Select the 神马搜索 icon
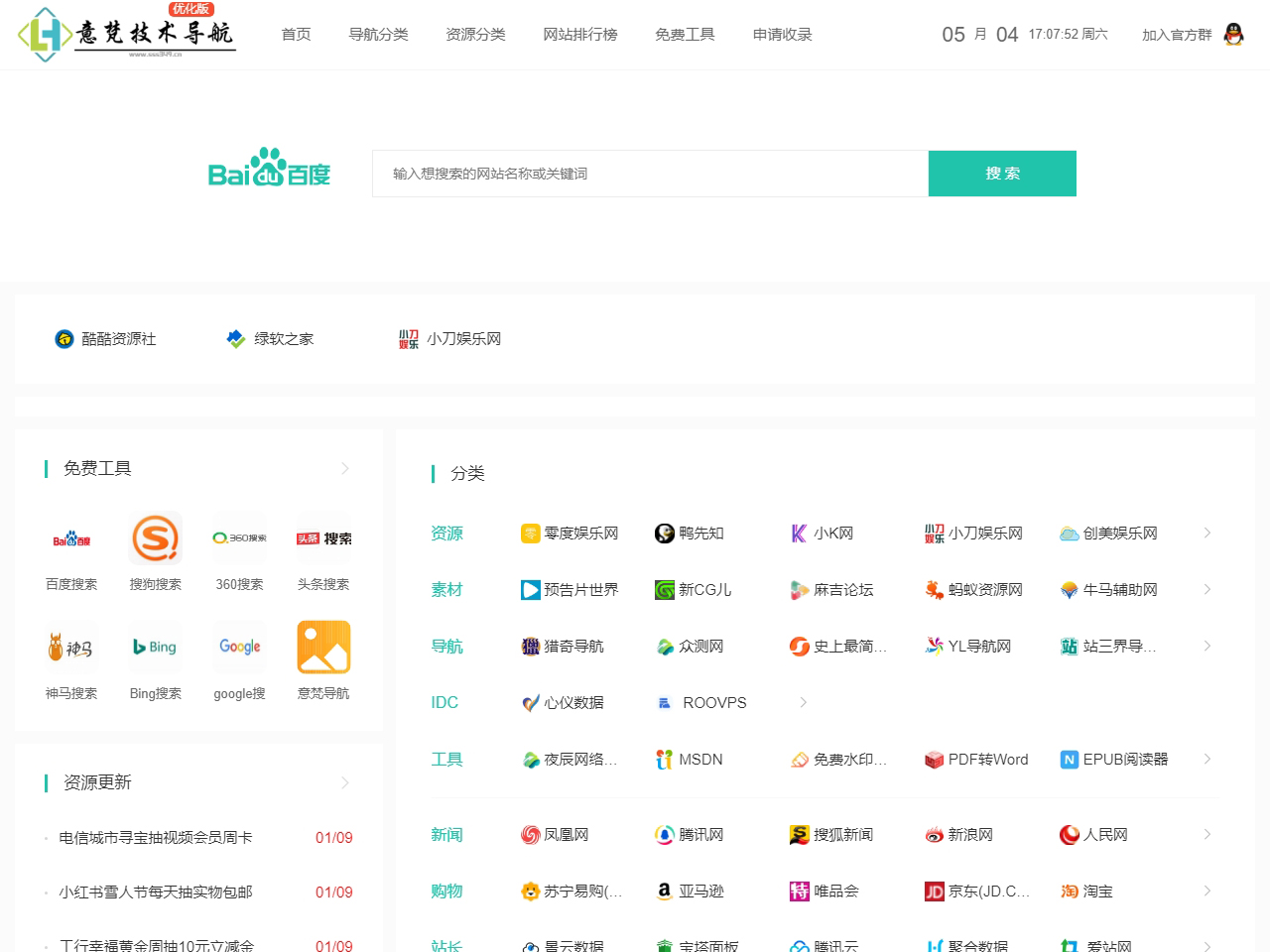Screen dimensions: 1270x952 click(x=70, y=647)
